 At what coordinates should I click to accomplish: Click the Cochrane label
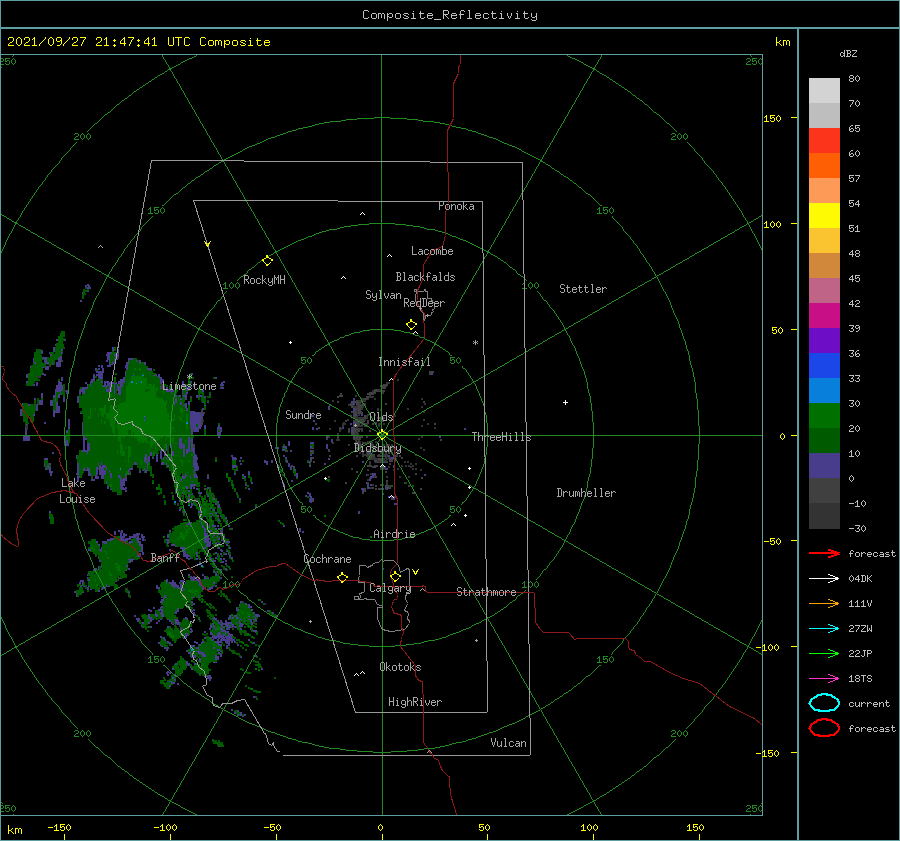point(327,559)
